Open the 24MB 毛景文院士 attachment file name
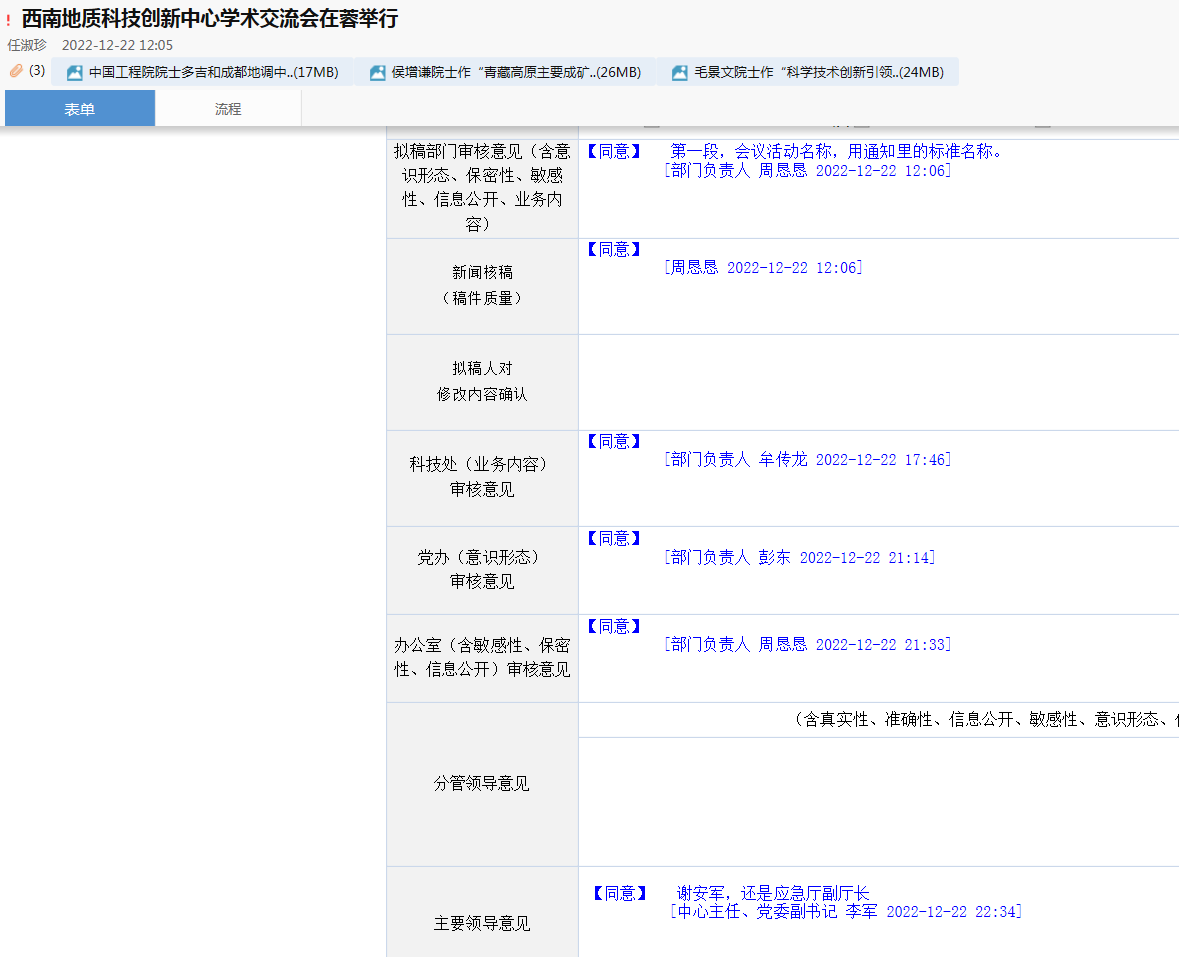 pos(818,72)
